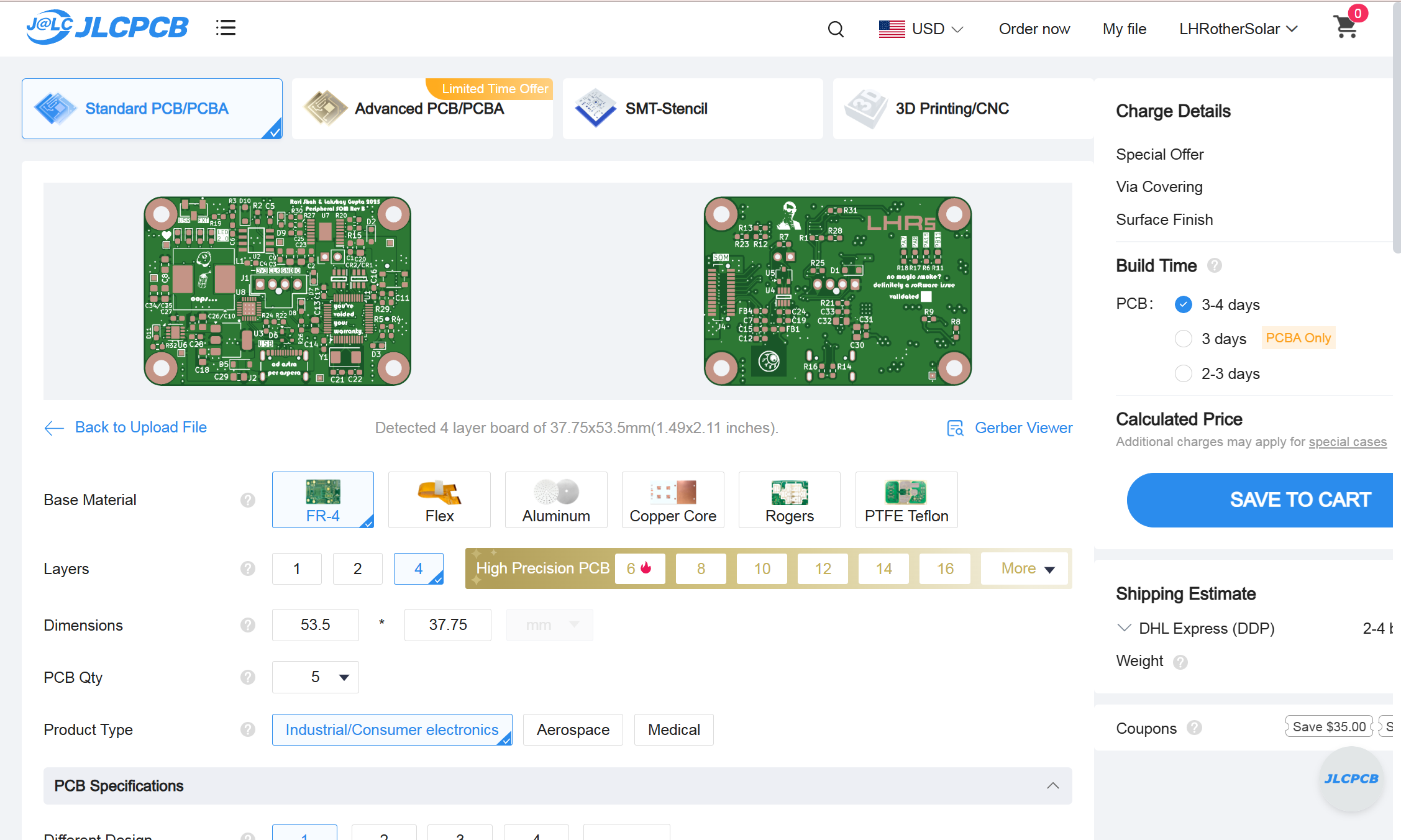
Task: Click the hamburger list icon beside the logo
Action: pos(226,27)
